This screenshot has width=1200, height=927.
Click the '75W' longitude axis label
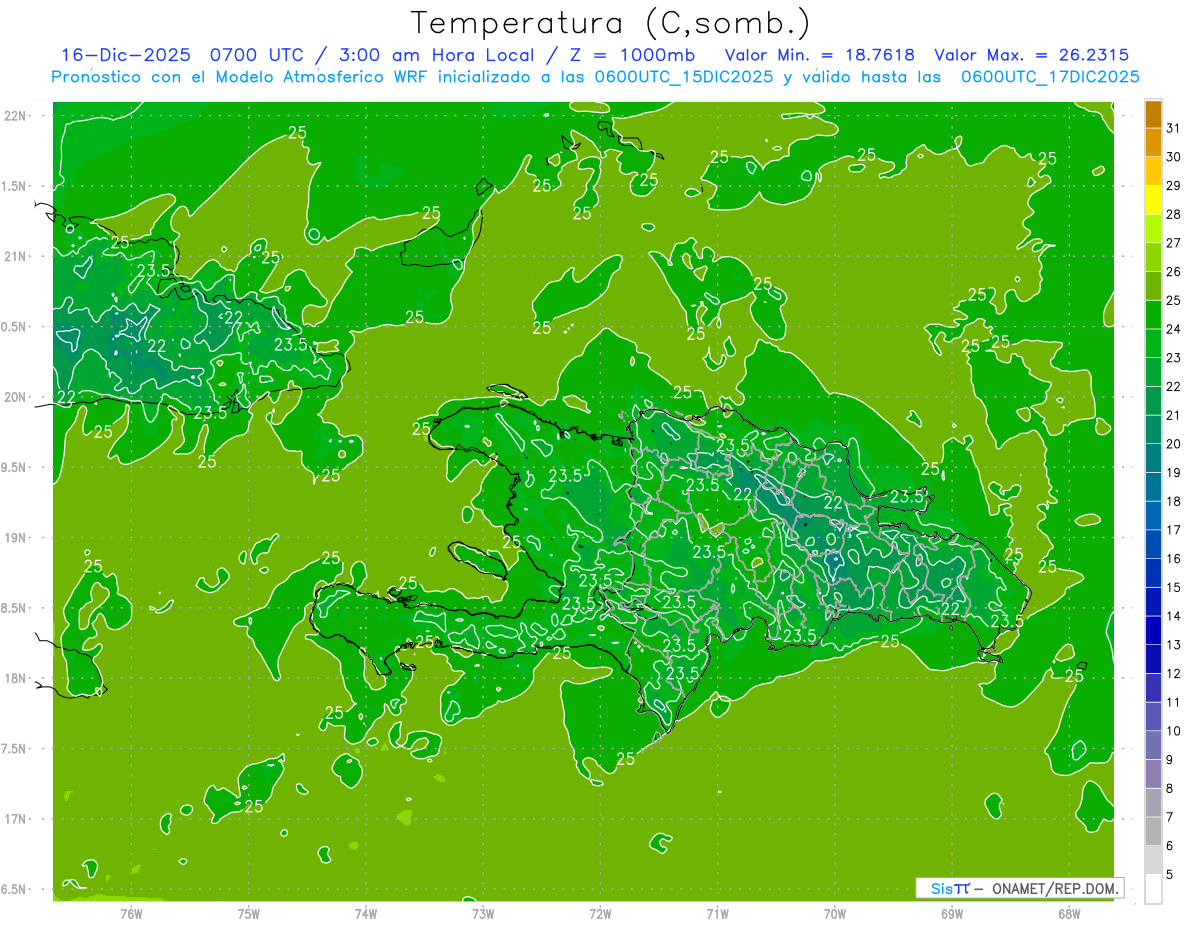click(248, 912)
